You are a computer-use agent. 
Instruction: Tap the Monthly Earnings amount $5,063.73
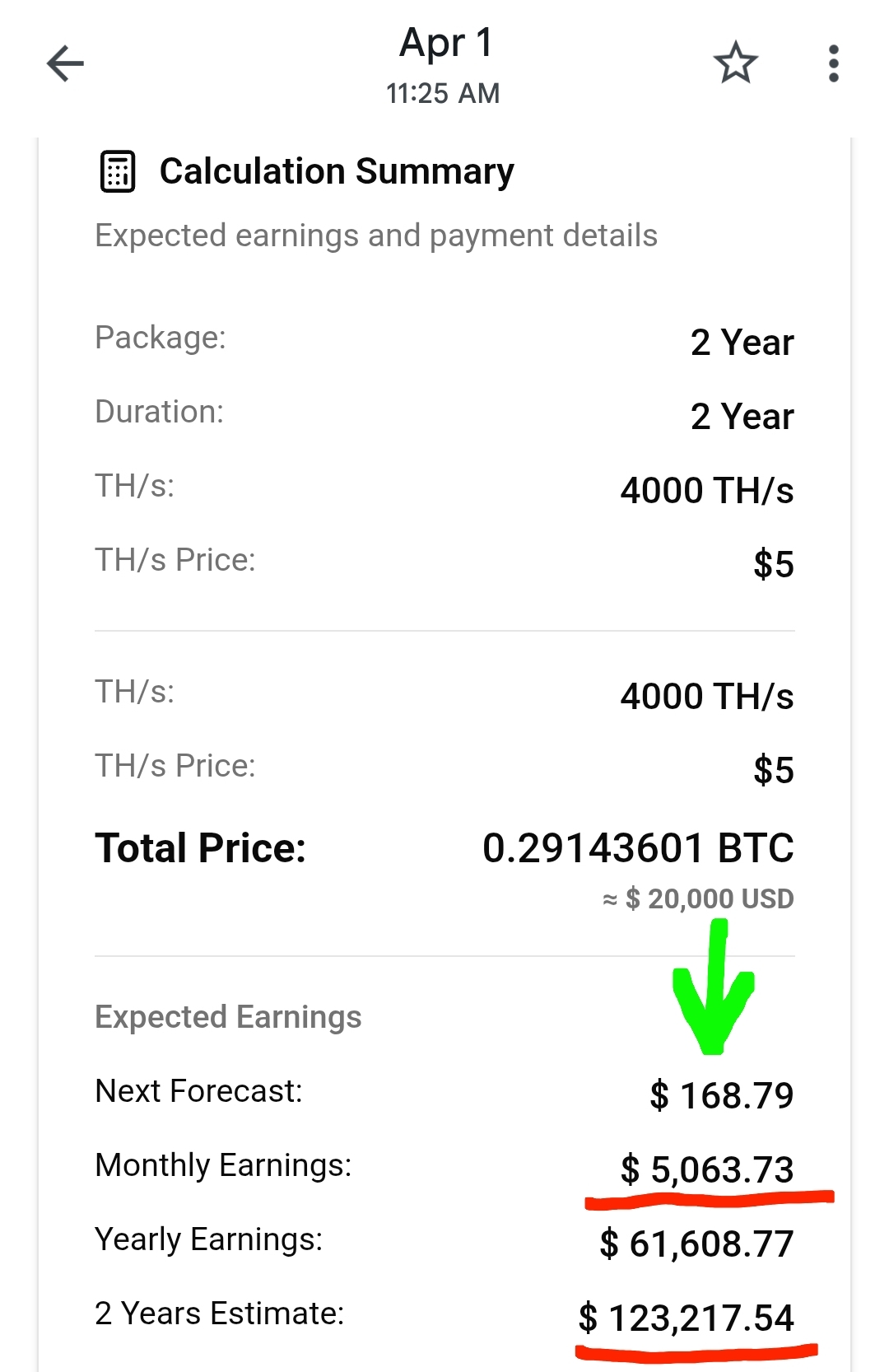coord(706,1169)
